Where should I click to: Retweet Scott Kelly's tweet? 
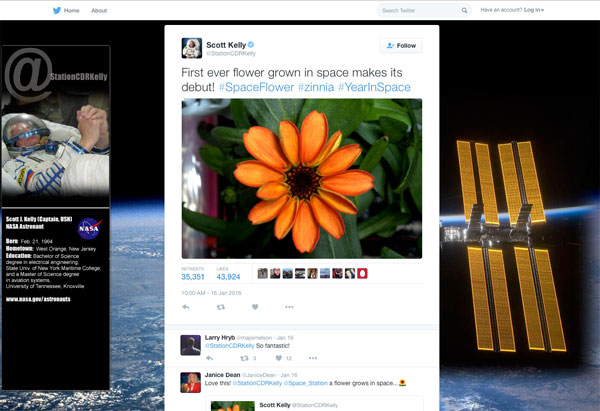coord(221,307)
